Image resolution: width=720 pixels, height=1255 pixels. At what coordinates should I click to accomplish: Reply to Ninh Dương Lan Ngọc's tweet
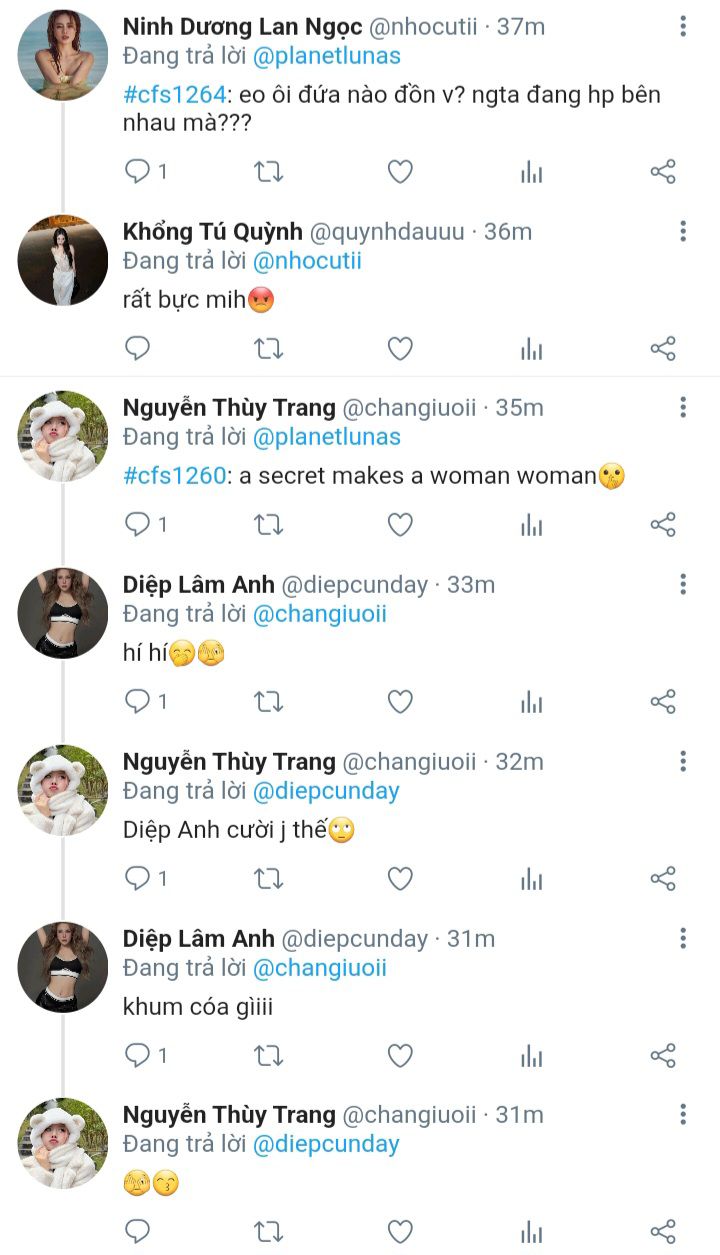(x=137, y=172)
